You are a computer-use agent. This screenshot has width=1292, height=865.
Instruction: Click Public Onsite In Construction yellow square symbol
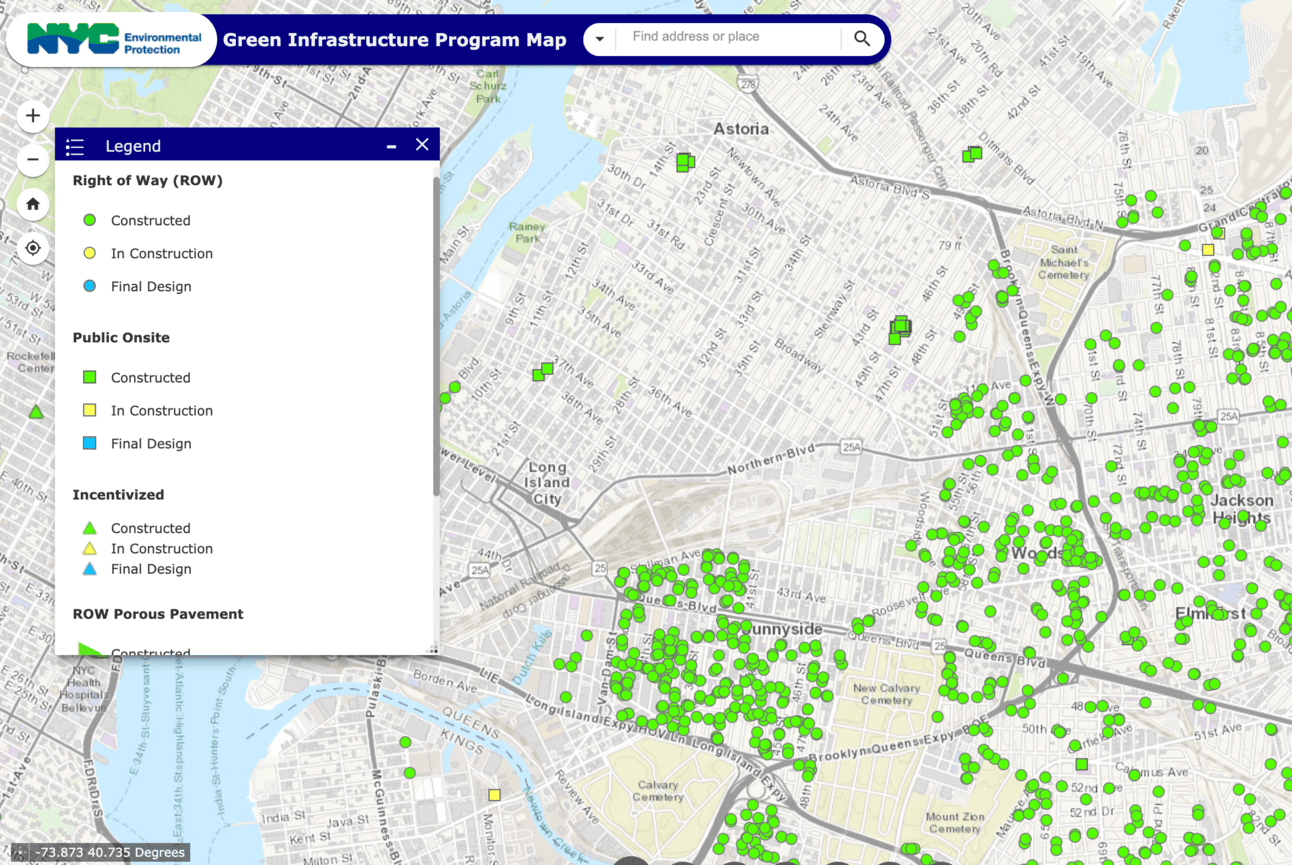pyautogui.click(x=90, y=410)
